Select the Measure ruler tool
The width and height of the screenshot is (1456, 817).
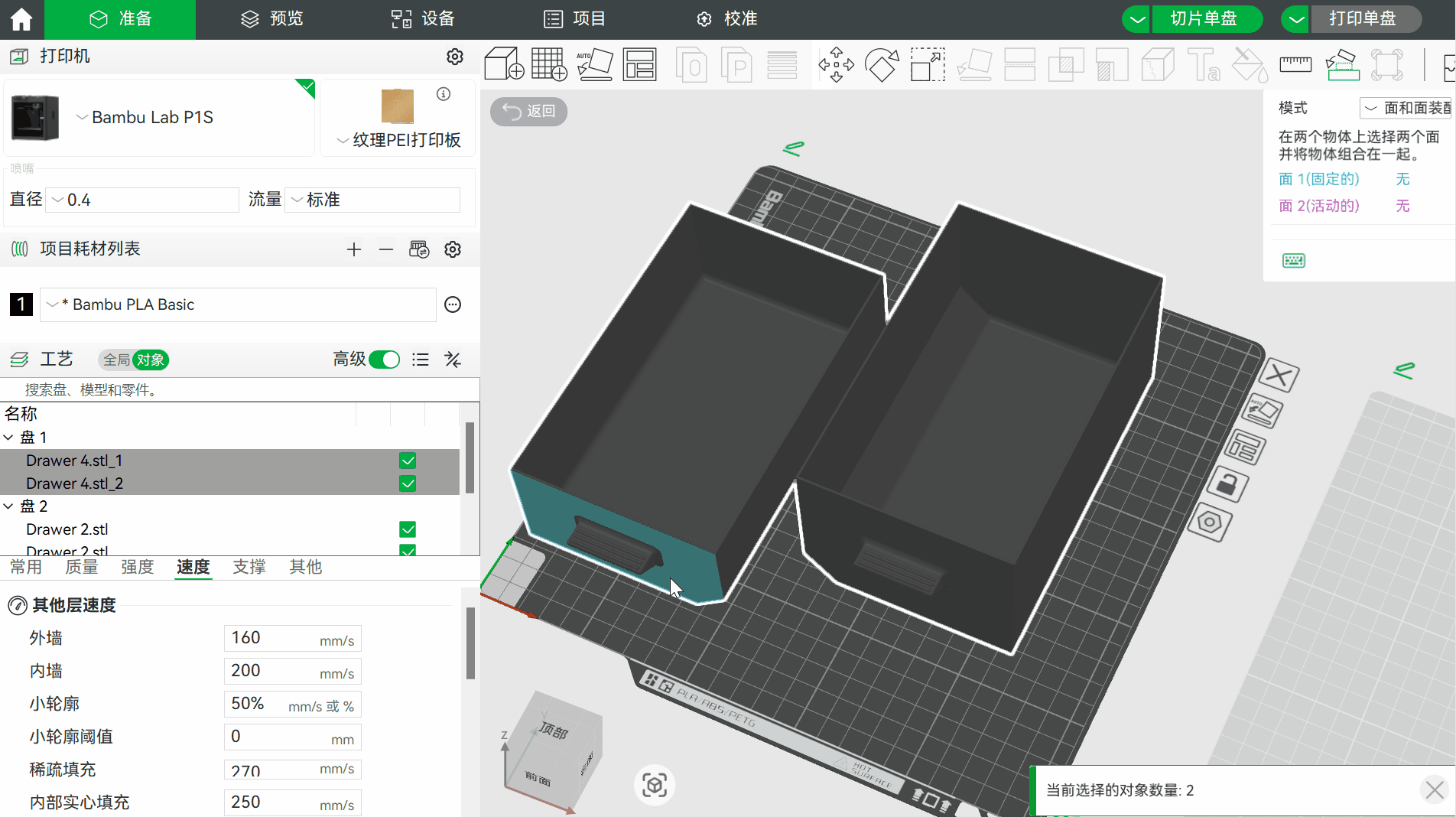[1295, 64]
